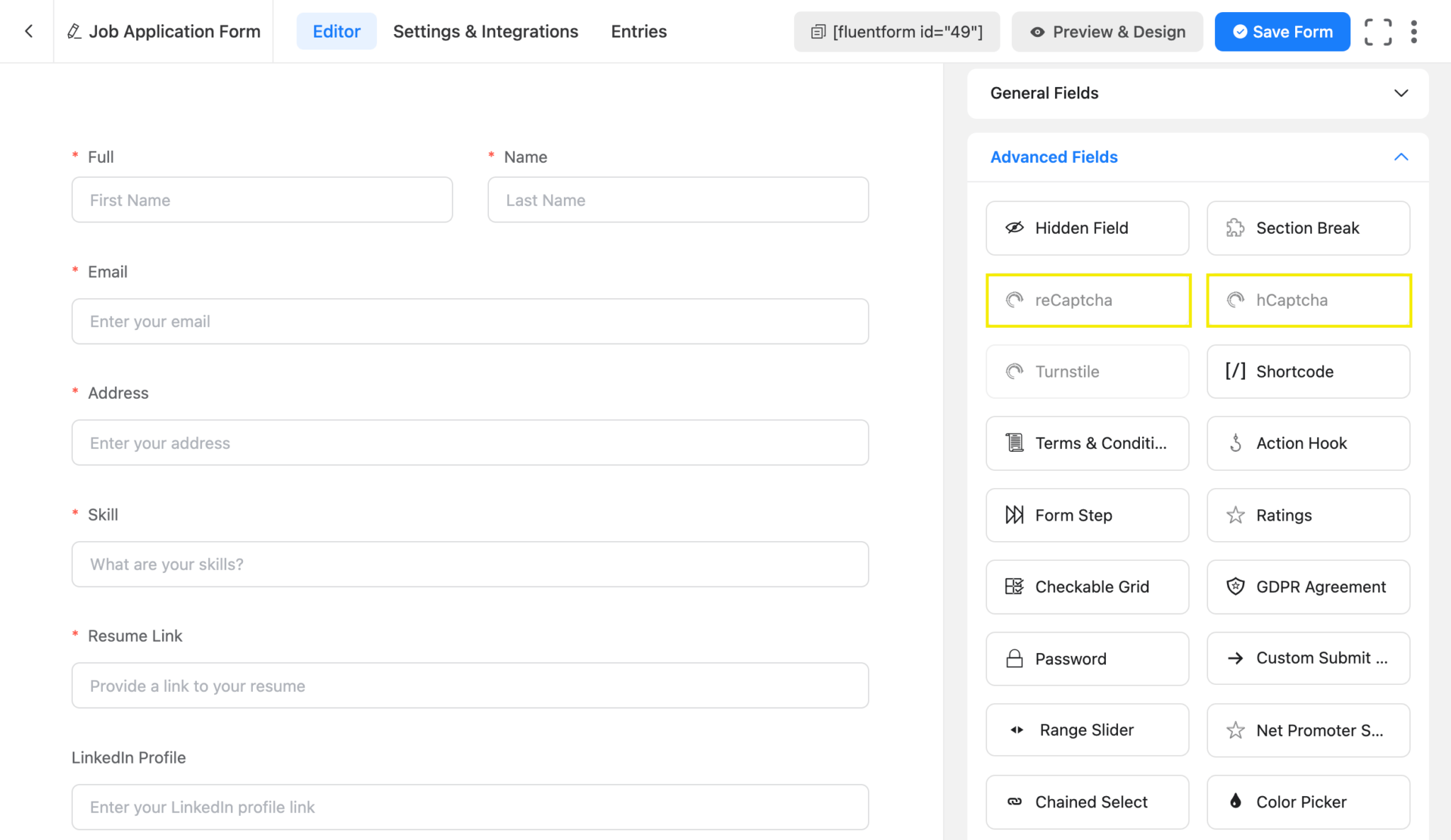This screenshot has width=1451, height=840.
Task: Select the reCaptcha field icon
Action: (1015, 300)
